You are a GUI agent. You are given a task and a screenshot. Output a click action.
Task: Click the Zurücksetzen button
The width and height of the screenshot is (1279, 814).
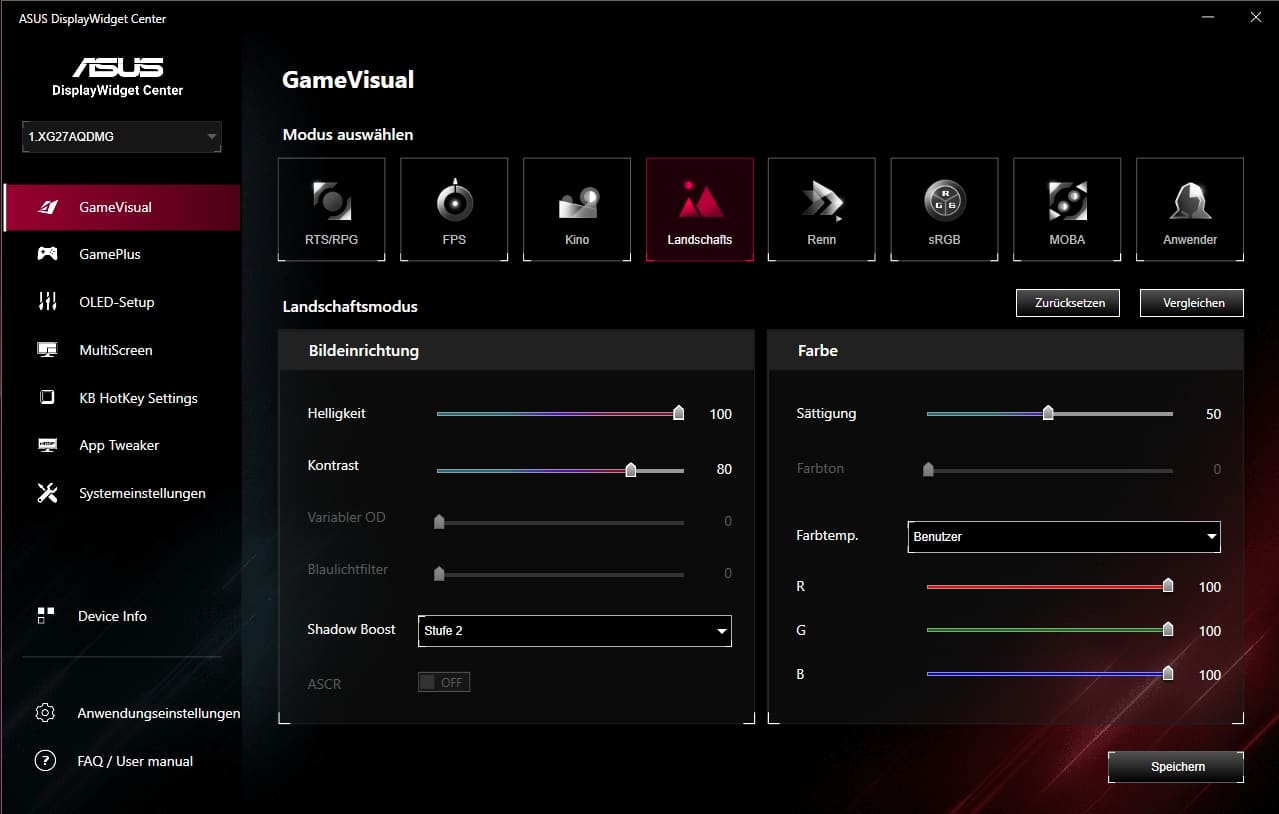coord(1067,303)
